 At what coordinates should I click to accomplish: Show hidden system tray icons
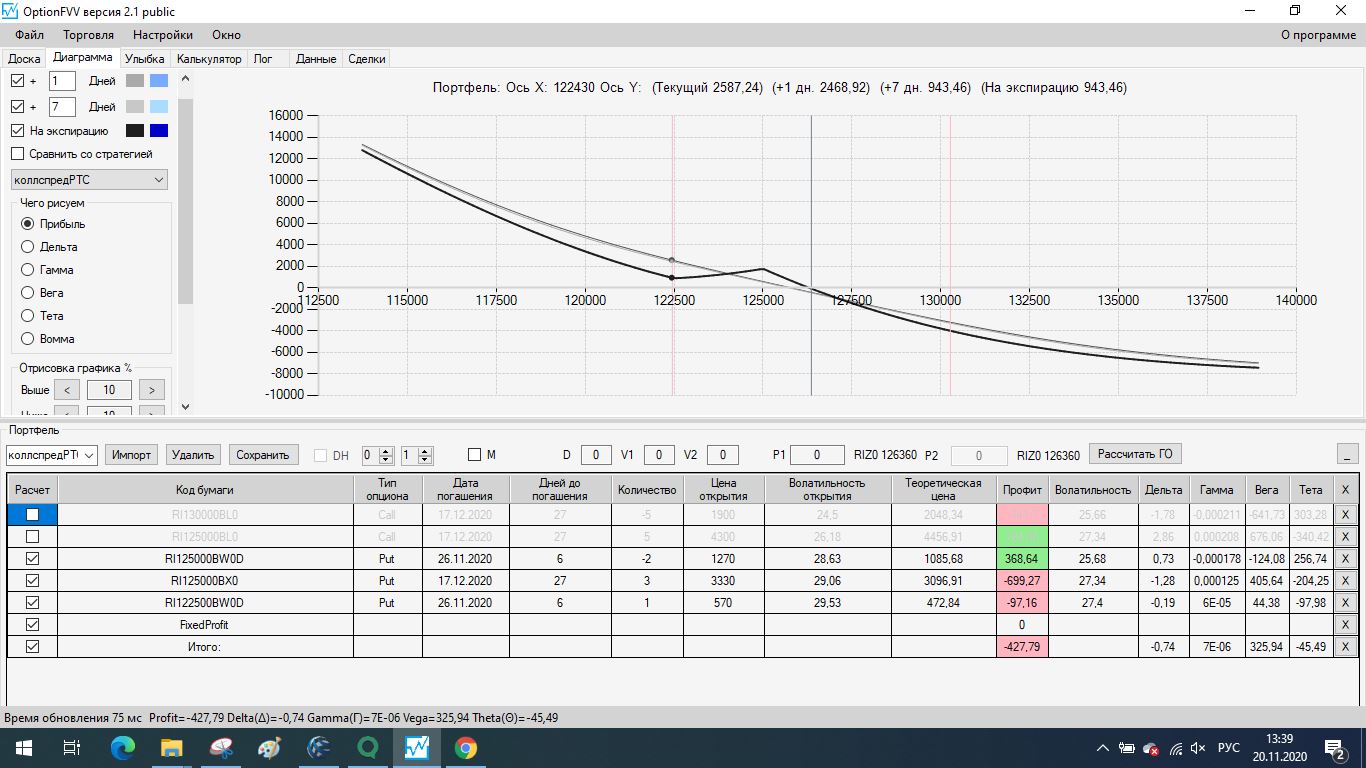[1103, 748]
